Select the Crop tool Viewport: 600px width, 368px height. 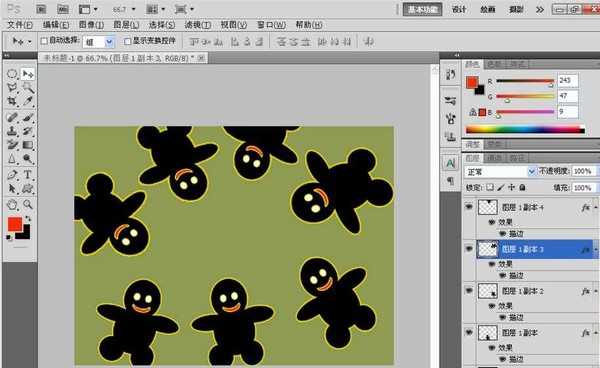coord(12,101)
